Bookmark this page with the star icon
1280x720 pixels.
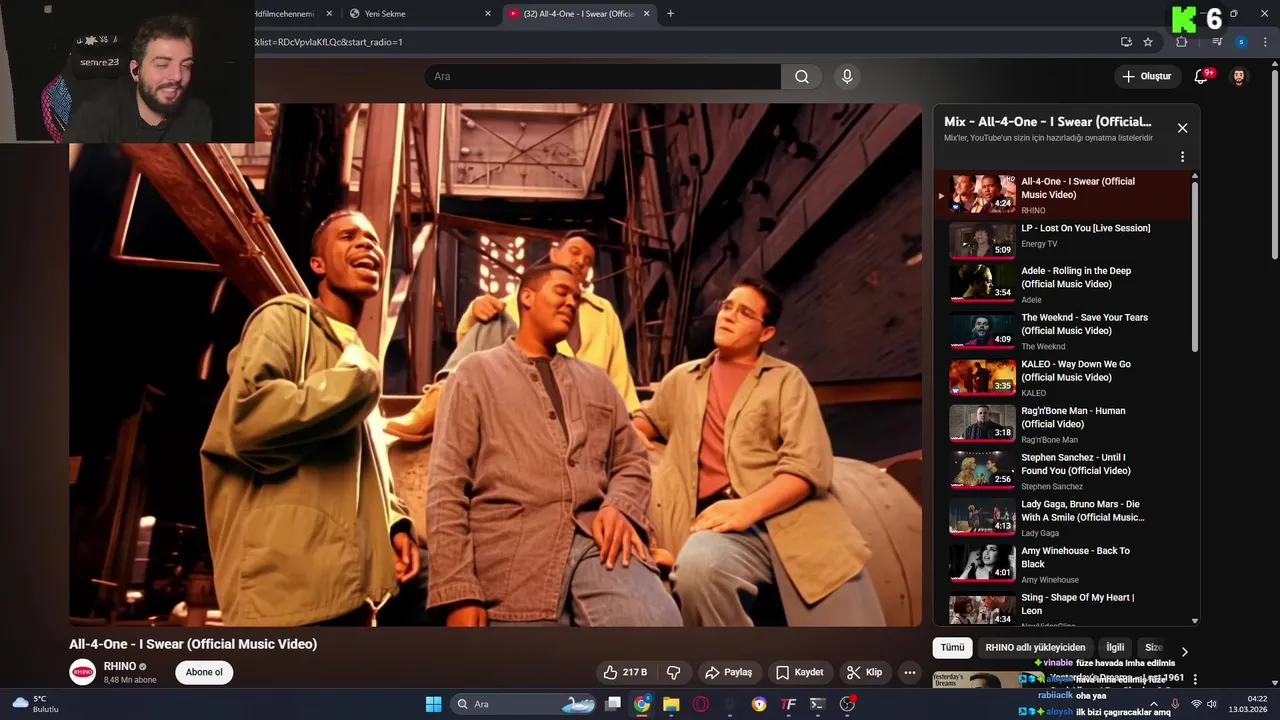(1148, 42)
